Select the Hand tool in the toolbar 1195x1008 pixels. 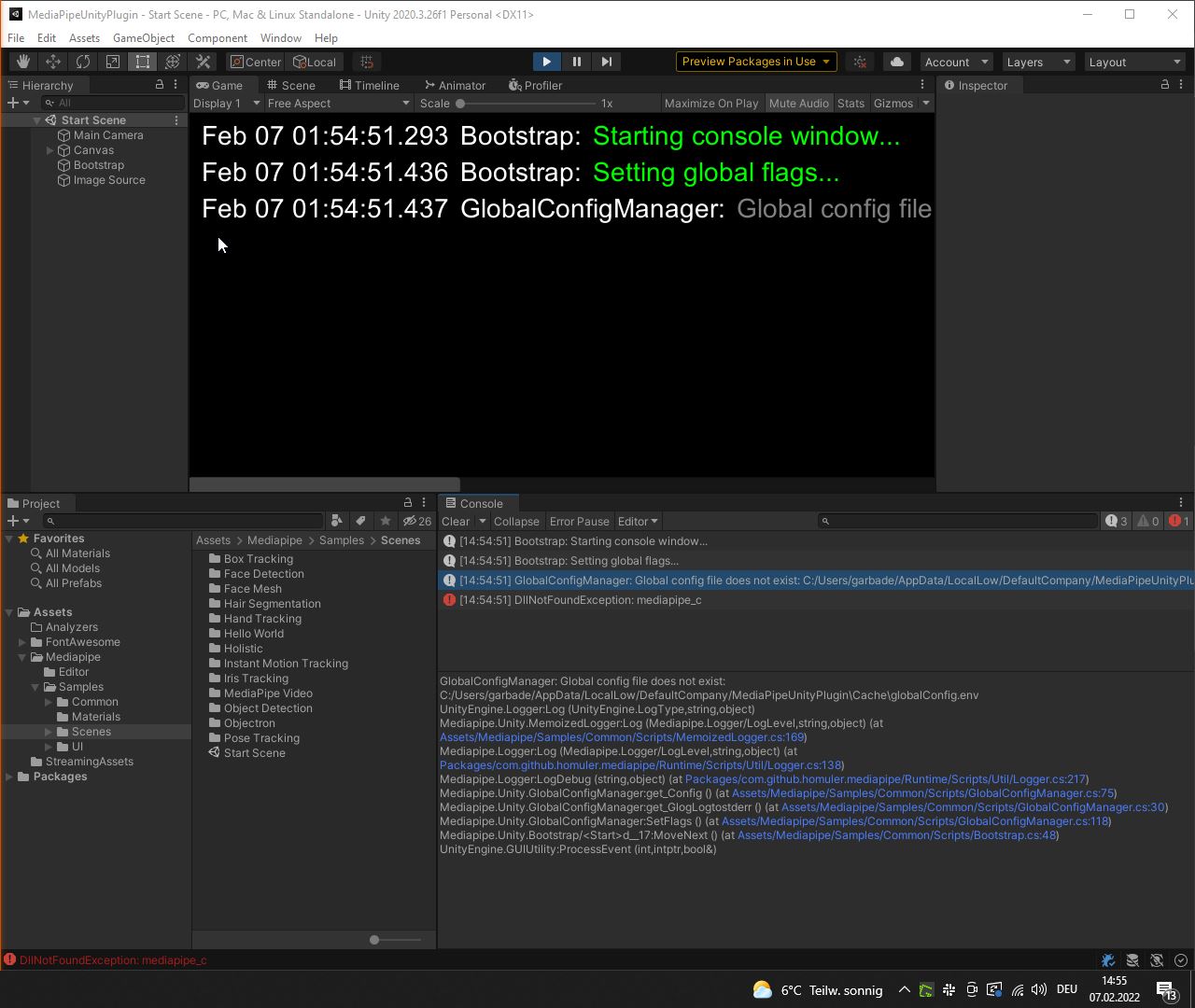22,62
